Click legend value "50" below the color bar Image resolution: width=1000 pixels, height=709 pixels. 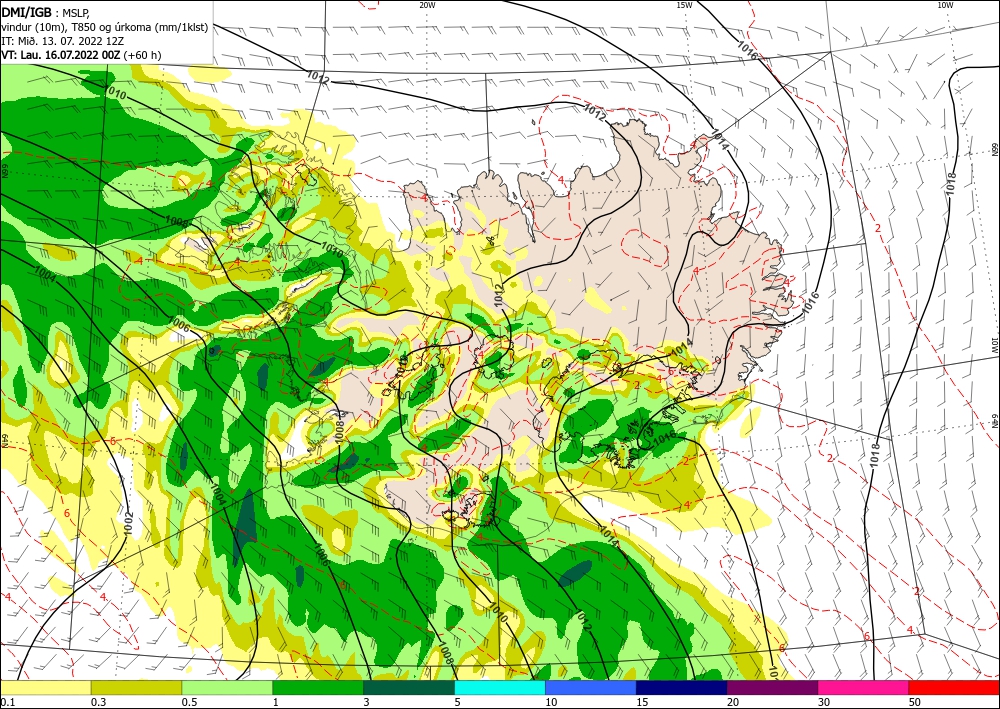[915, 702]
